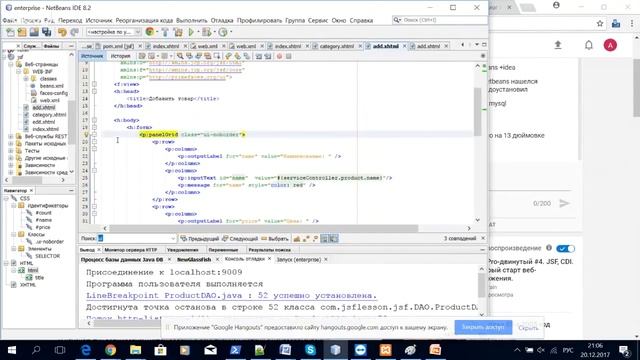Click the editor vertical scrollbar thumb

[x=477, y=111]
